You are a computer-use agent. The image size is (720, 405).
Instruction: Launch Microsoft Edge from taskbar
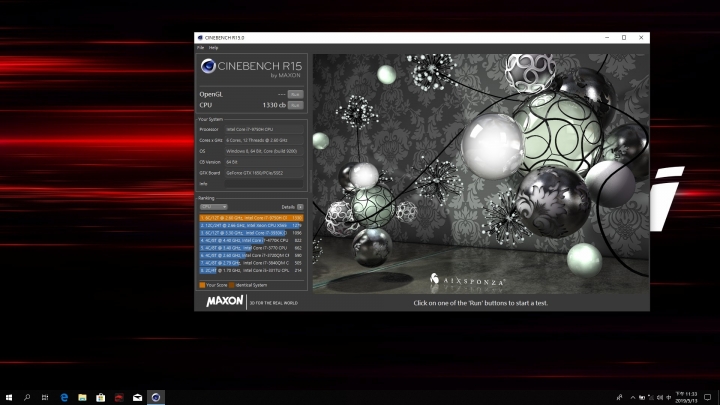click(x=64, y=397)
